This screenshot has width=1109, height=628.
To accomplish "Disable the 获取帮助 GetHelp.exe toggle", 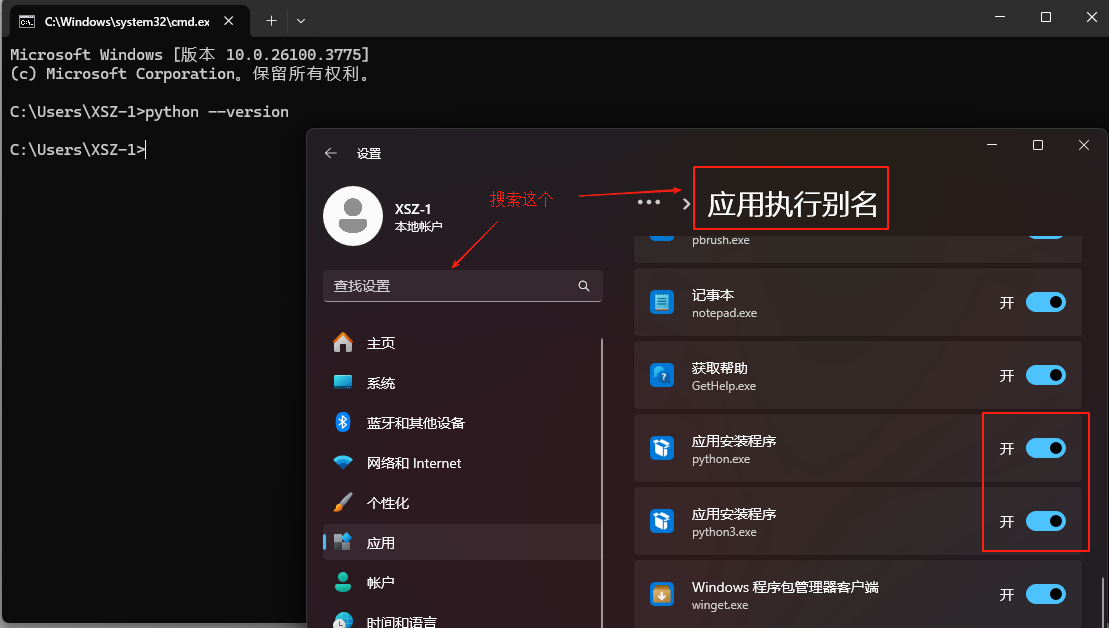I will [1045, 375].
